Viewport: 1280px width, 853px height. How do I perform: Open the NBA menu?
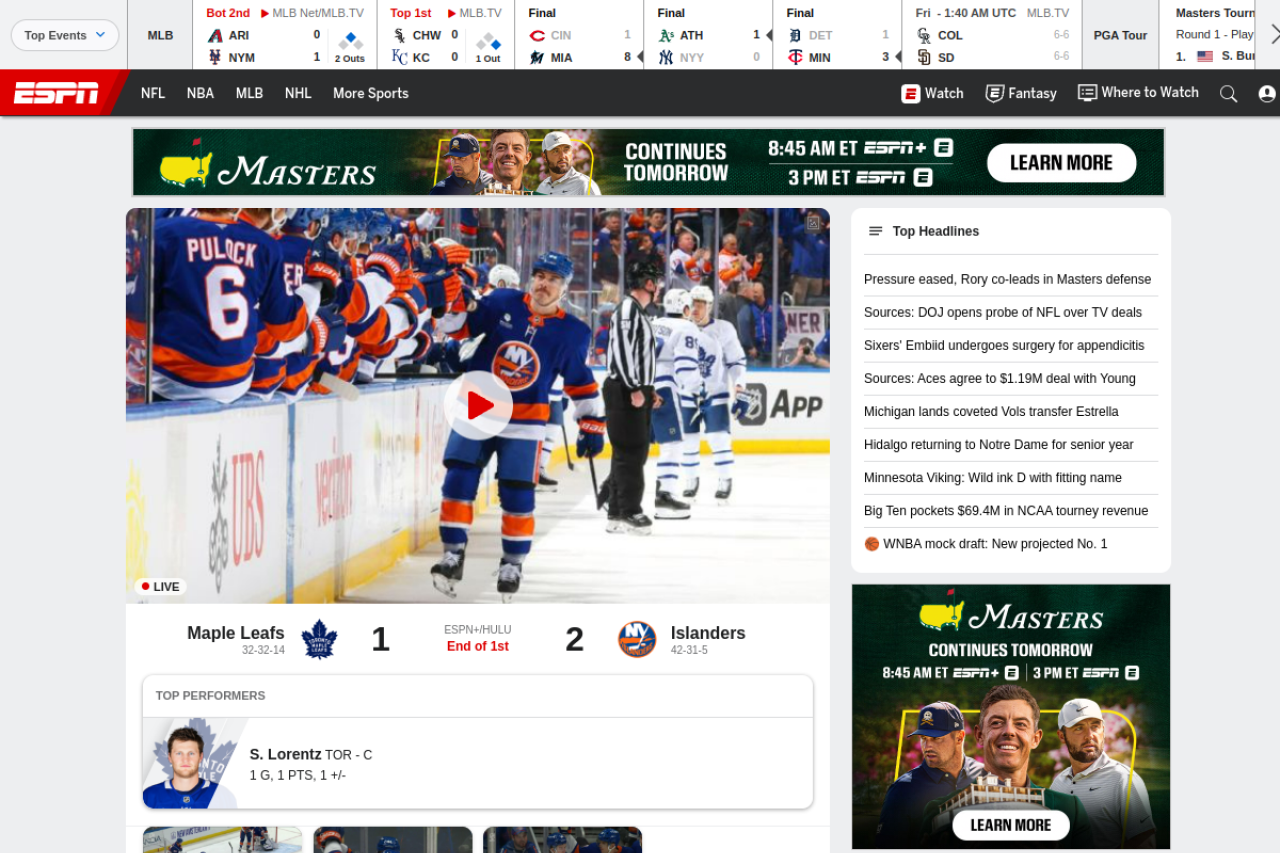click(200, 93)
